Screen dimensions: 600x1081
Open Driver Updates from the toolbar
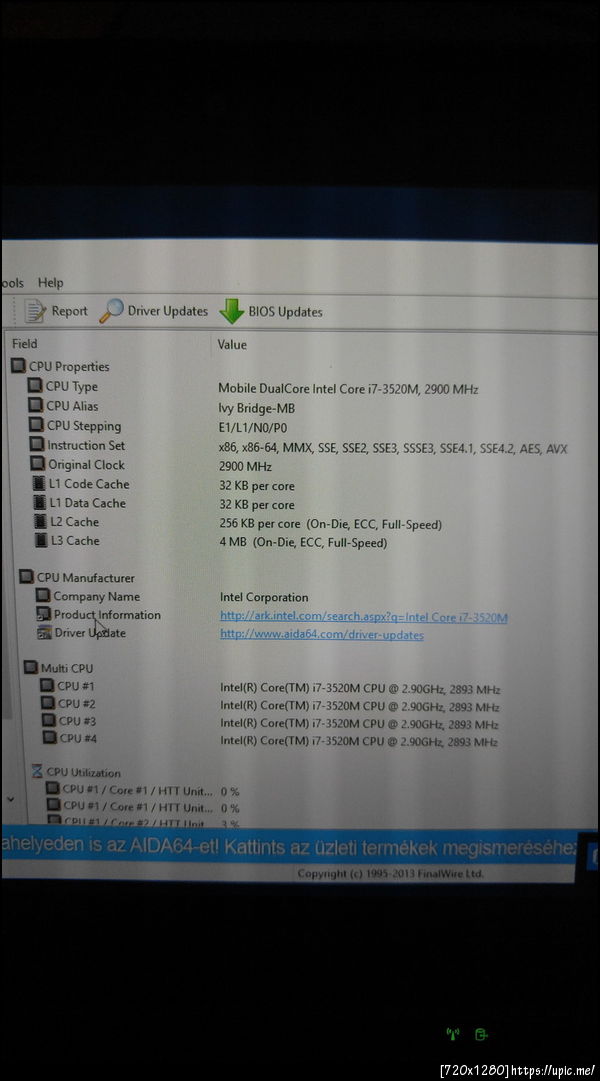[153, 311]
